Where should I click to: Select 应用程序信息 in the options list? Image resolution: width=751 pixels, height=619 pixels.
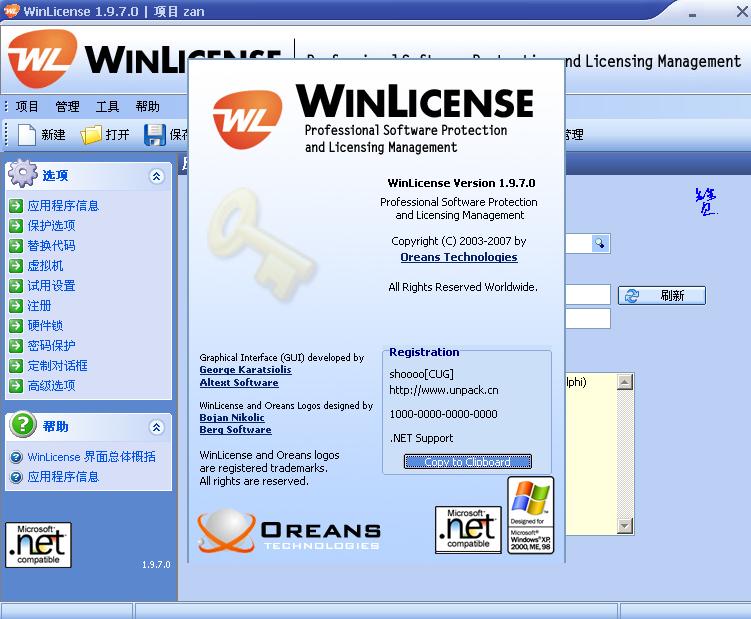pyautogui.click(x=63, y=206)
